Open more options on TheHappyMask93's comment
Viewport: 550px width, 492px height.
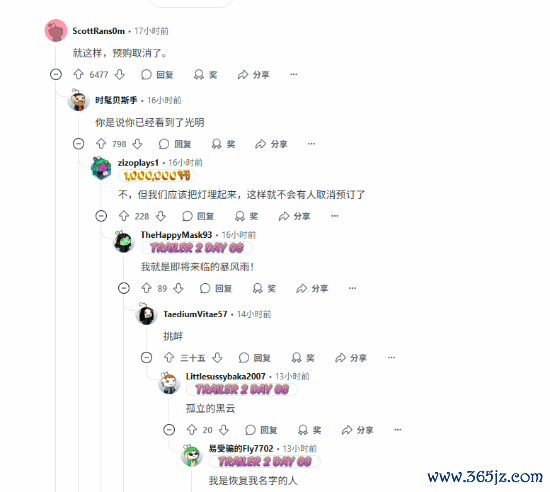(352, 288)
